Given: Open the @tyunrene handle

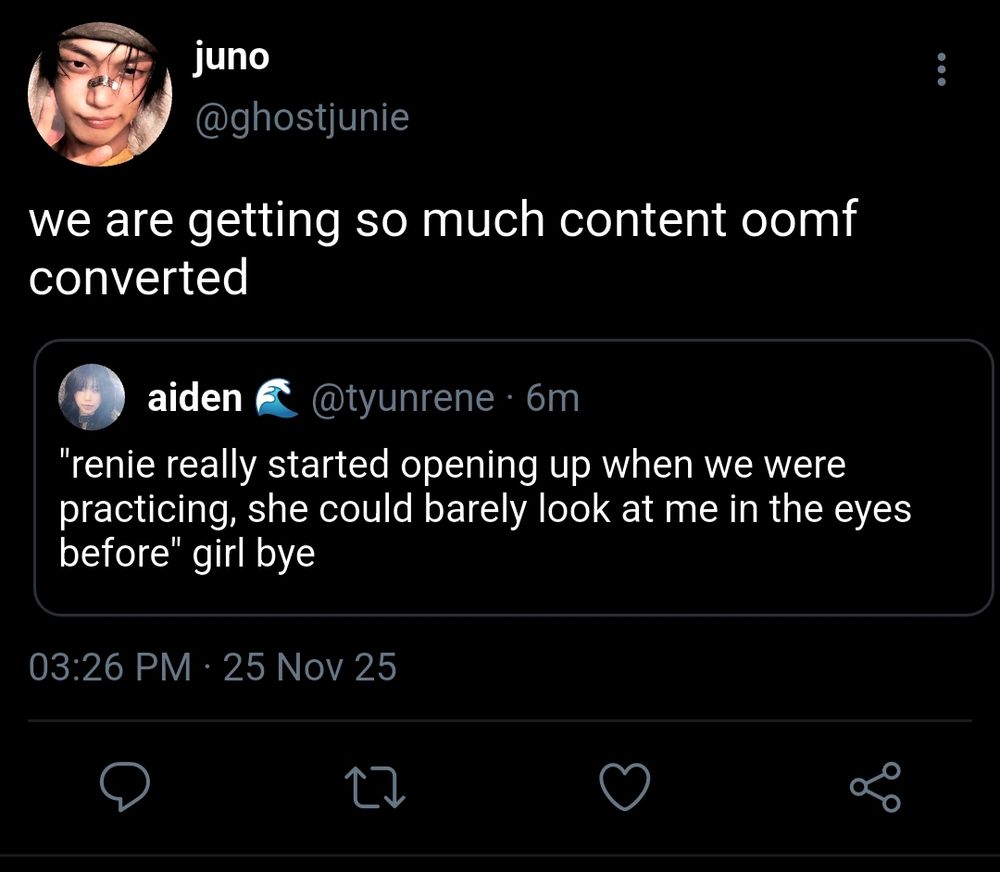Looking at the screenshot, I should pyautogui.click(x=403, y=398).
